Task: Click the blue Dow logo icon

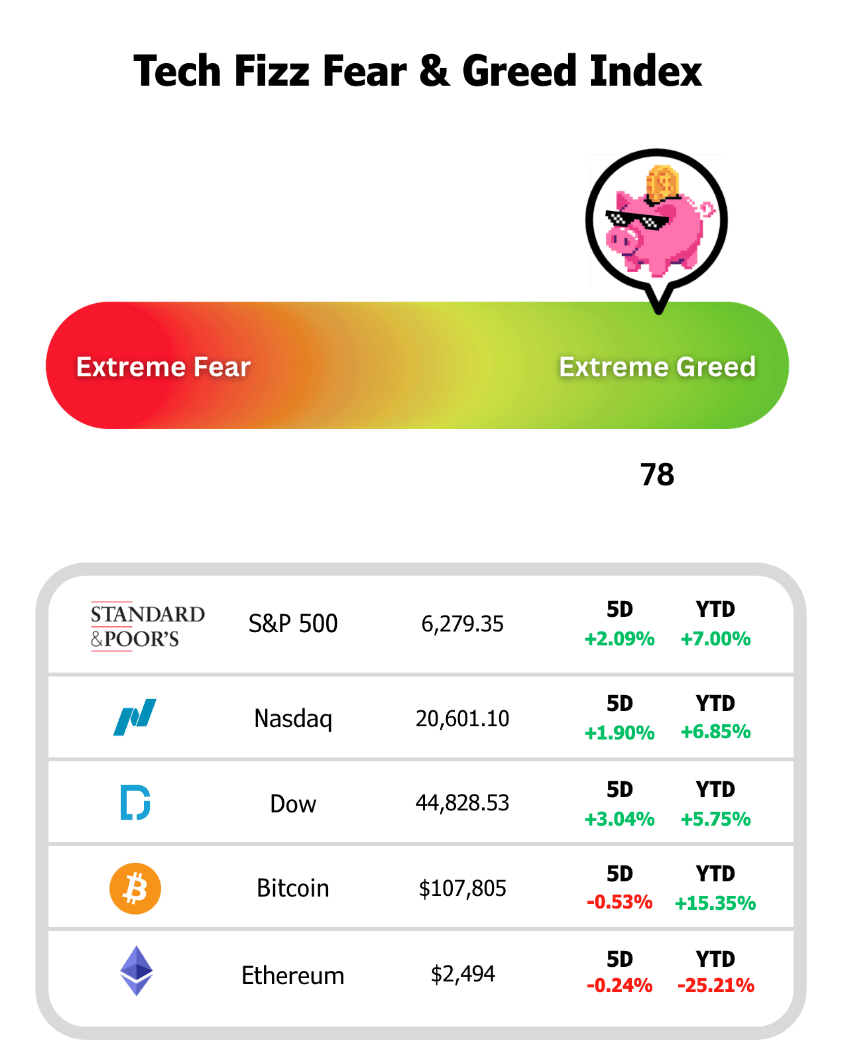Action: point(135,802)
